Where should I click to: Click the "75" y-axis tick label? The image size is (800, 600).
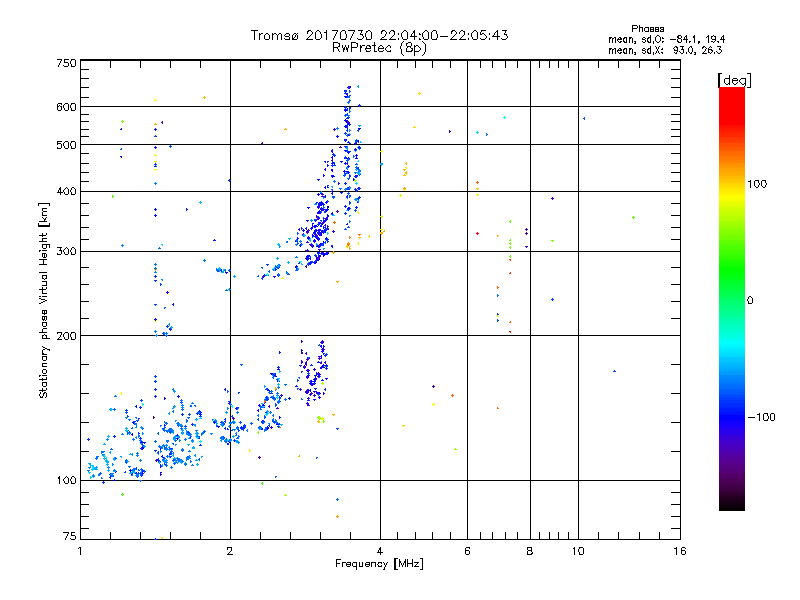(x=70, y=536)
